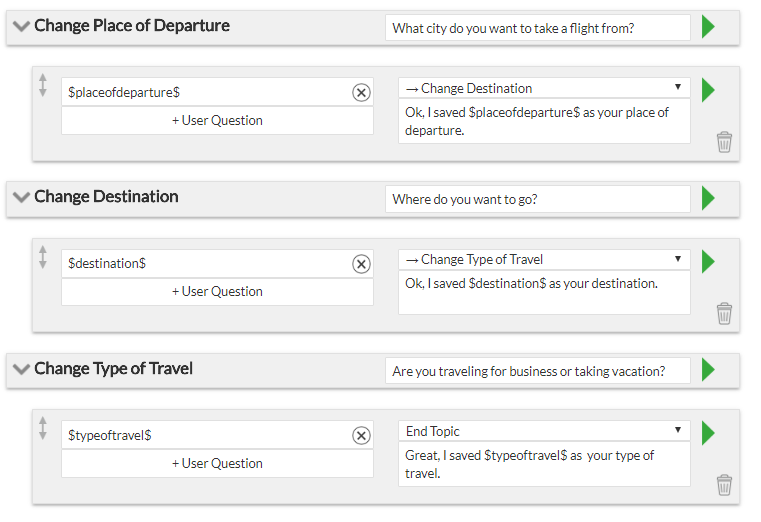Image resolution: width=761 pixels, height=522 pixels.
Task: Run the $placeofdeparture$ answer with green arrow
Action: [x=708, y=90]
